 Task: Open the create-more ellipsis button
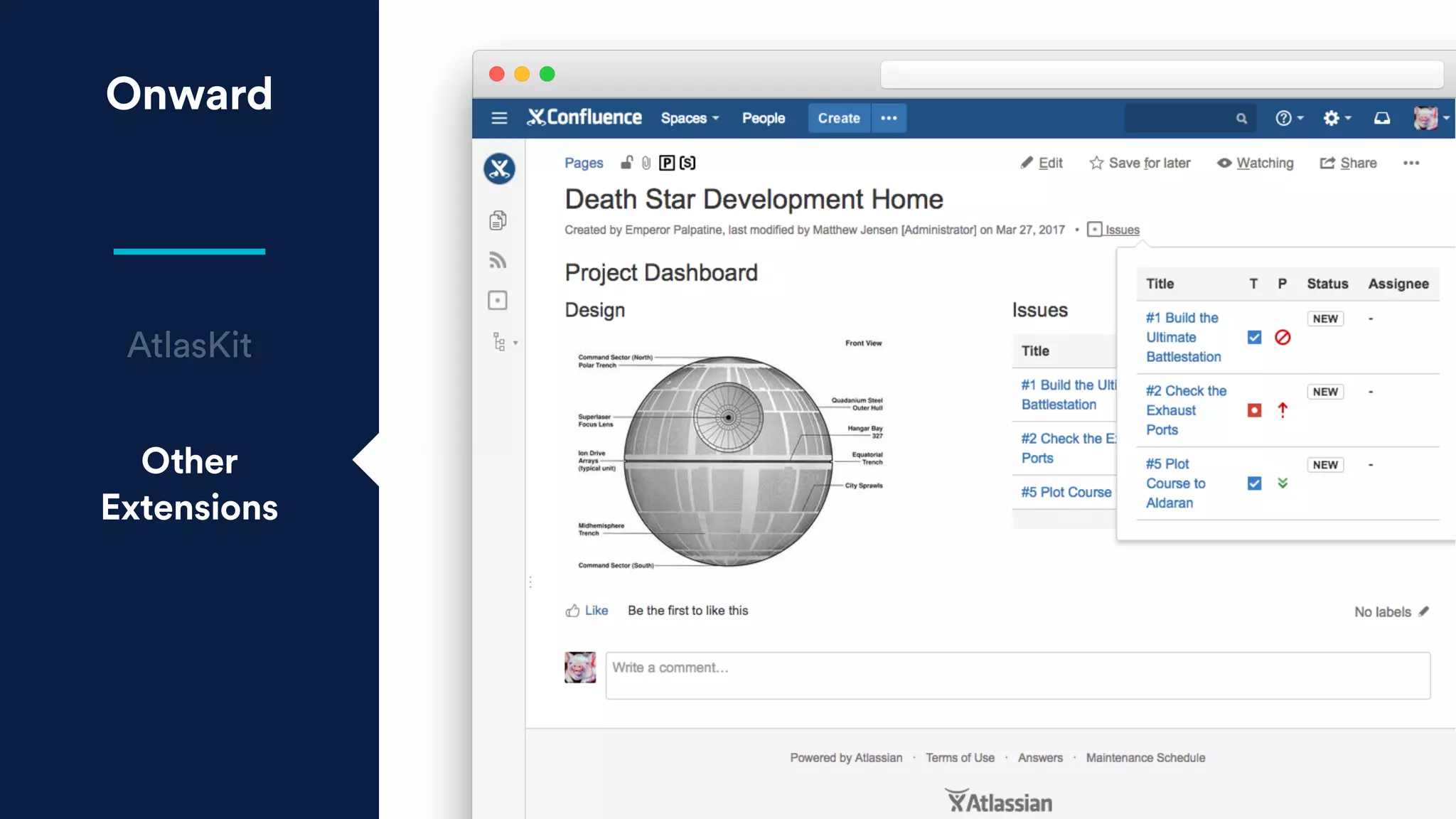(x=889, y=118)
